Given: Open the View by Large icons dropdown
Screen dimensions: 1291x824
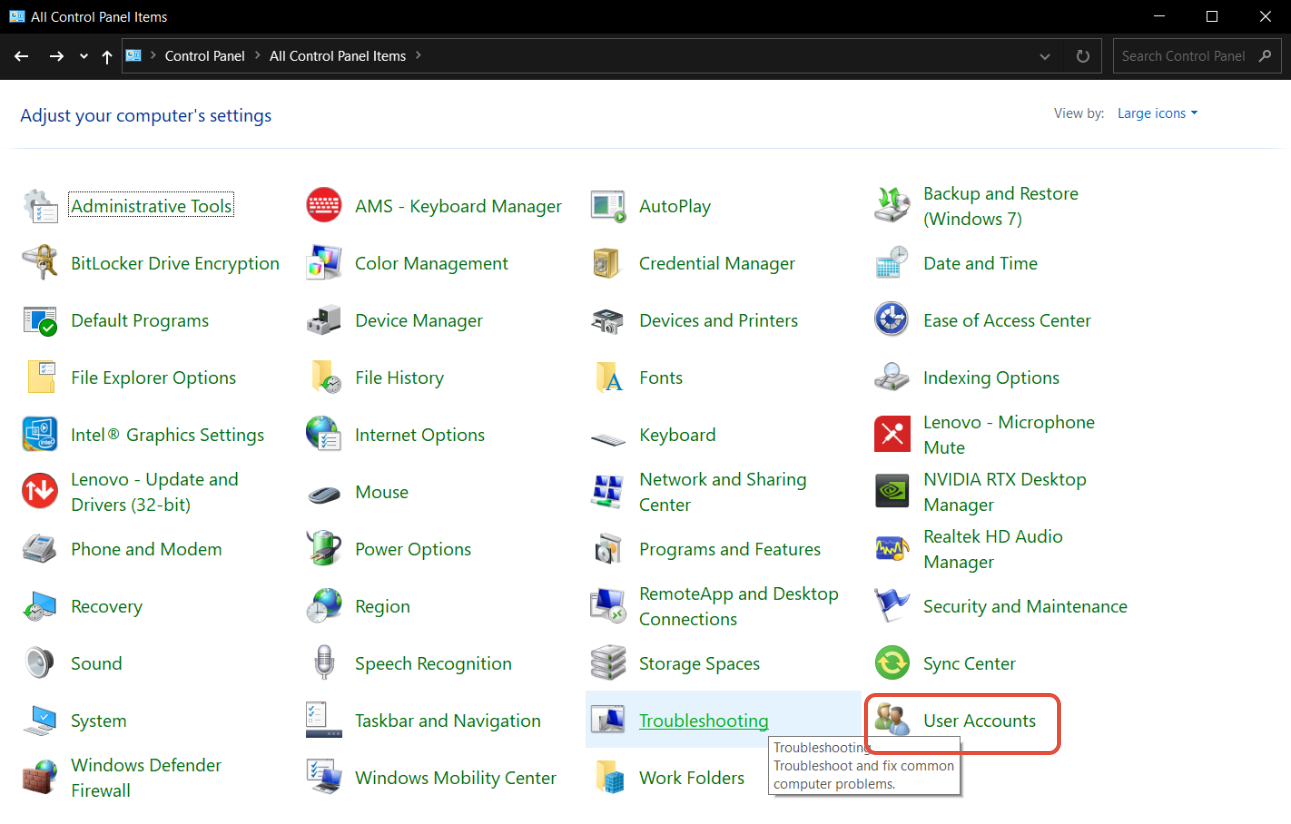Looking at the screenshot, I should pos(1157,113).
